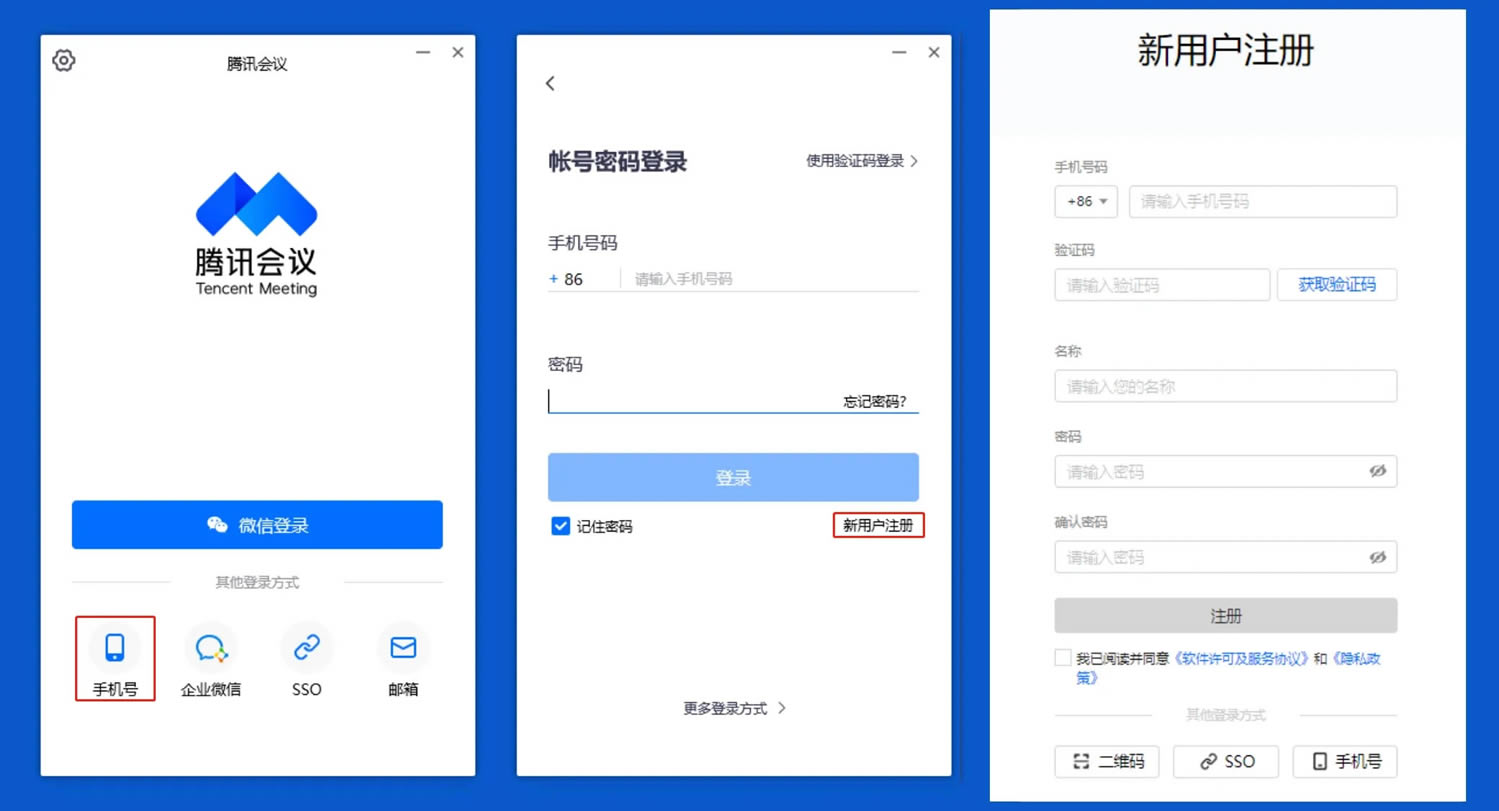Select the 邮箱 email login icon
This screenshot has width=1499, height=811.
pyautogui.click(x=402, y=647)
